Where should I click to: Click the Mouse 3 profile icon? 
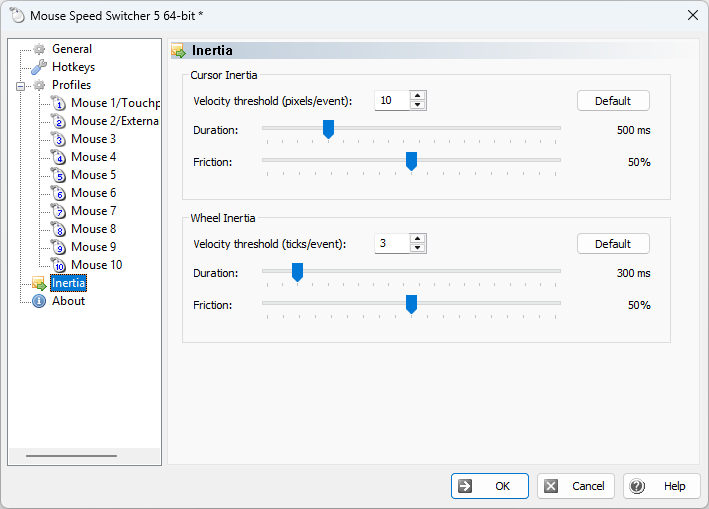click(x=58, y=139)
